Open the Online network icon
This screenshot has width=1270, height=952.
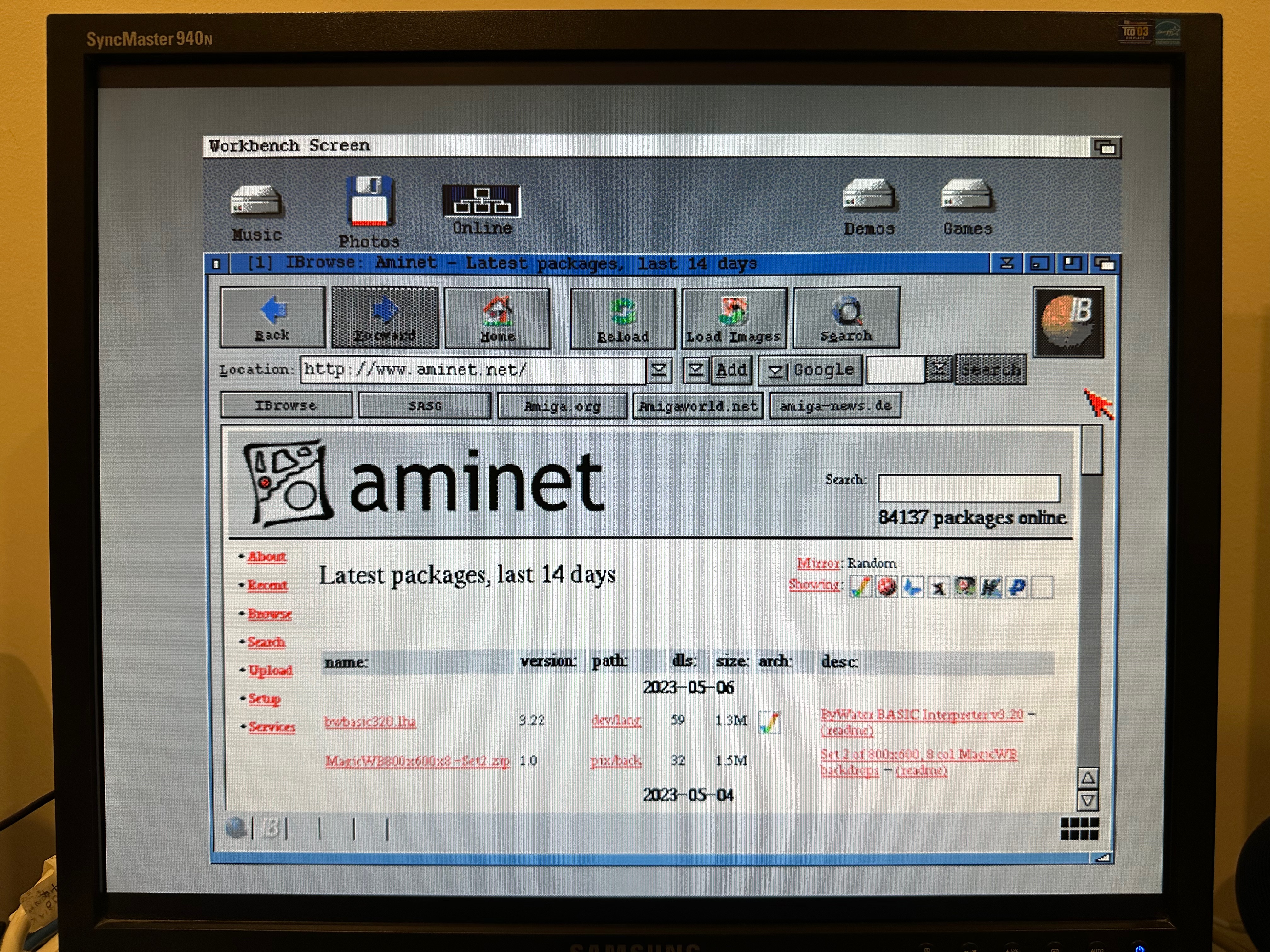482,209
